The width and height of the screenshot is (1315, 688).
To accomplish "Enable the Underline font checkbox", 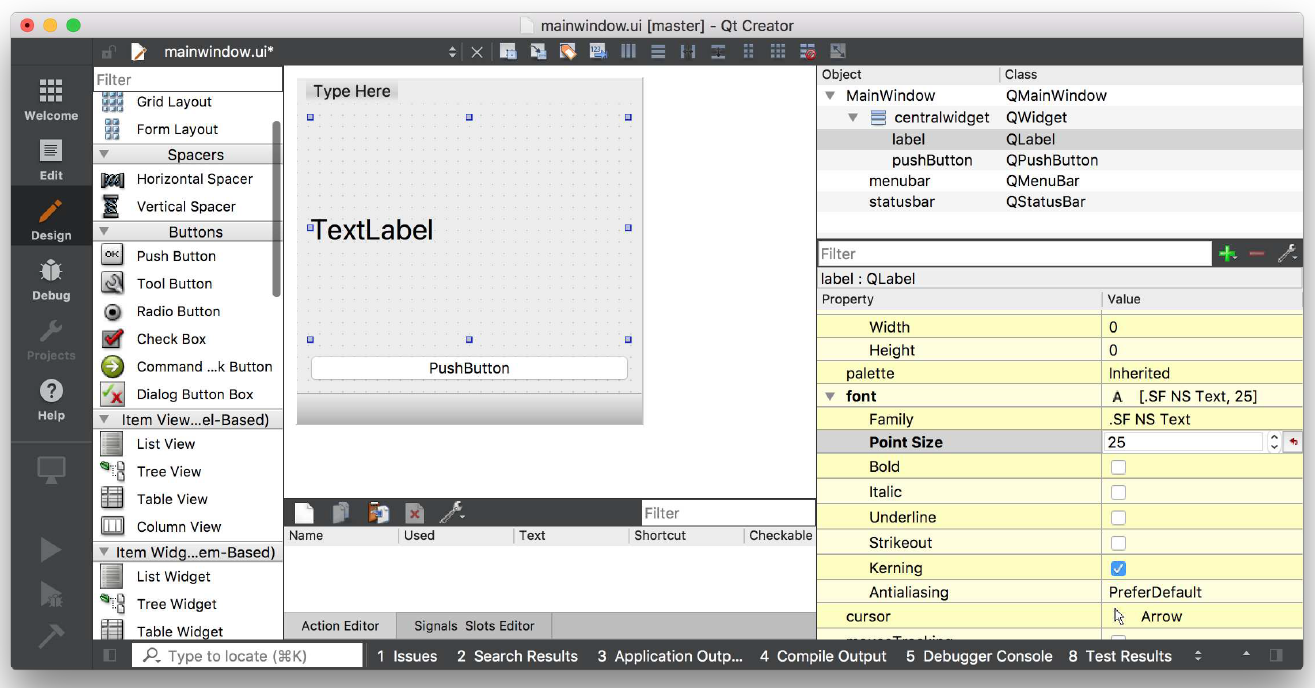I will [1118, 518].
